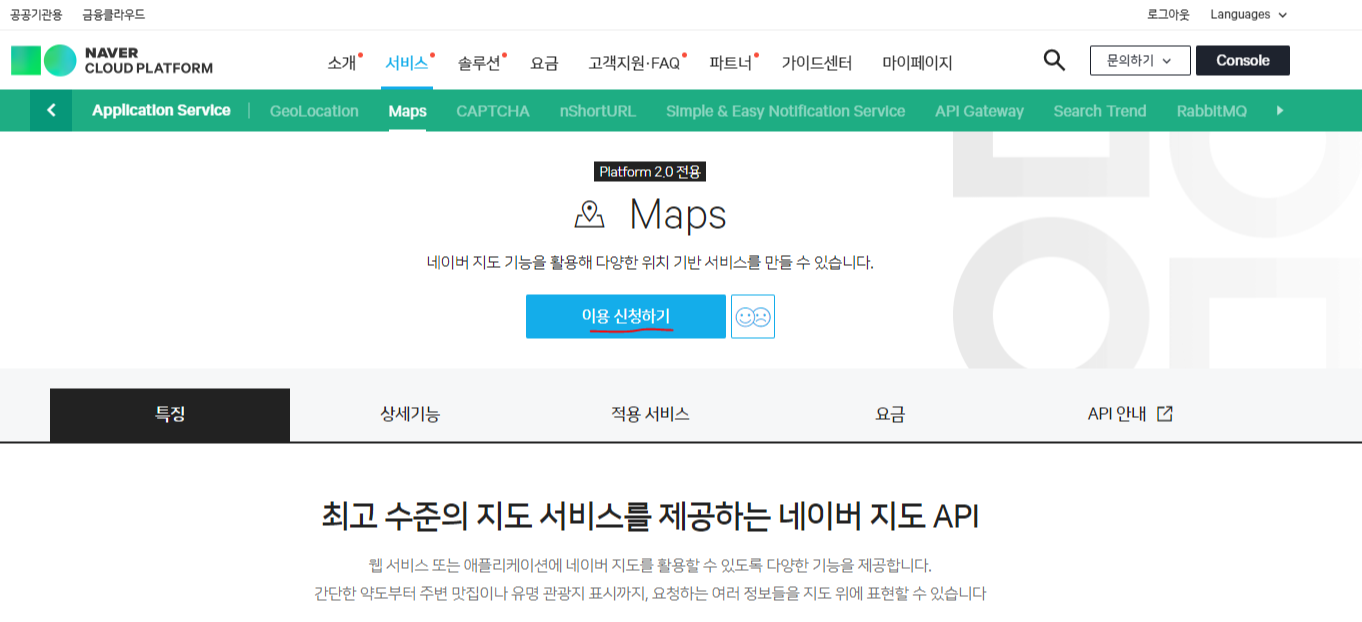Select nShortURL in service bar
Viewport: 1362px width, 622px height.
pyautogui.click(x=598, y=111)
